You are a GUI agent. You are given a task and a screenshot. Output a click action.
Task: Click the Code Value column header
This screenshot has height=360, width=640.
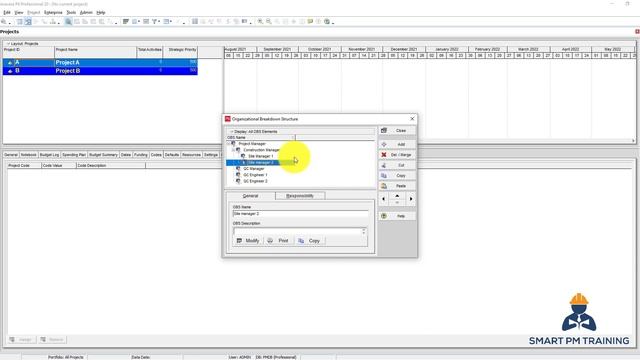59,165
